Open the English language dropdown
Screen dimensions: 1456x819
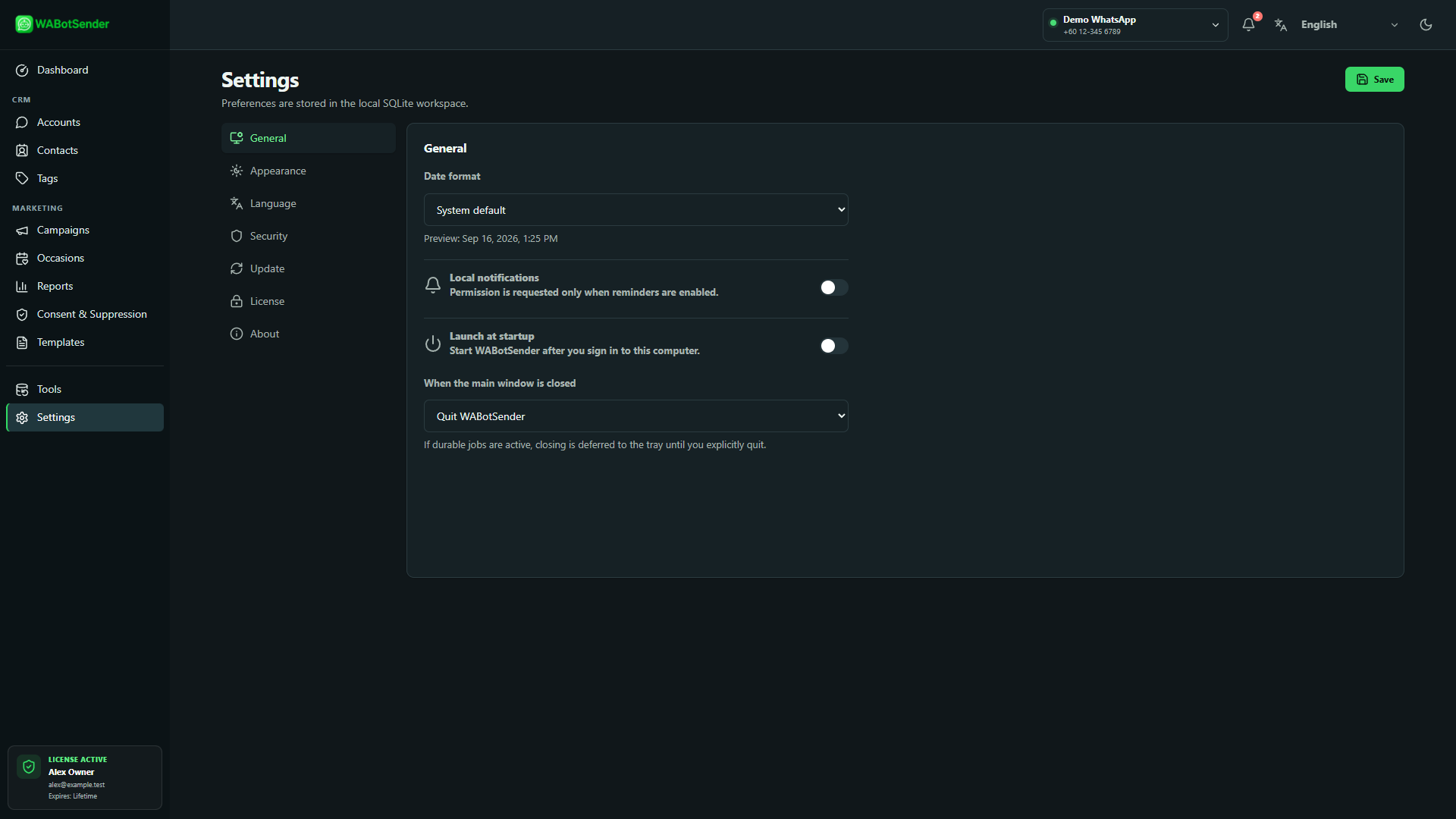pyautogui.click(x=1348, y=24)
